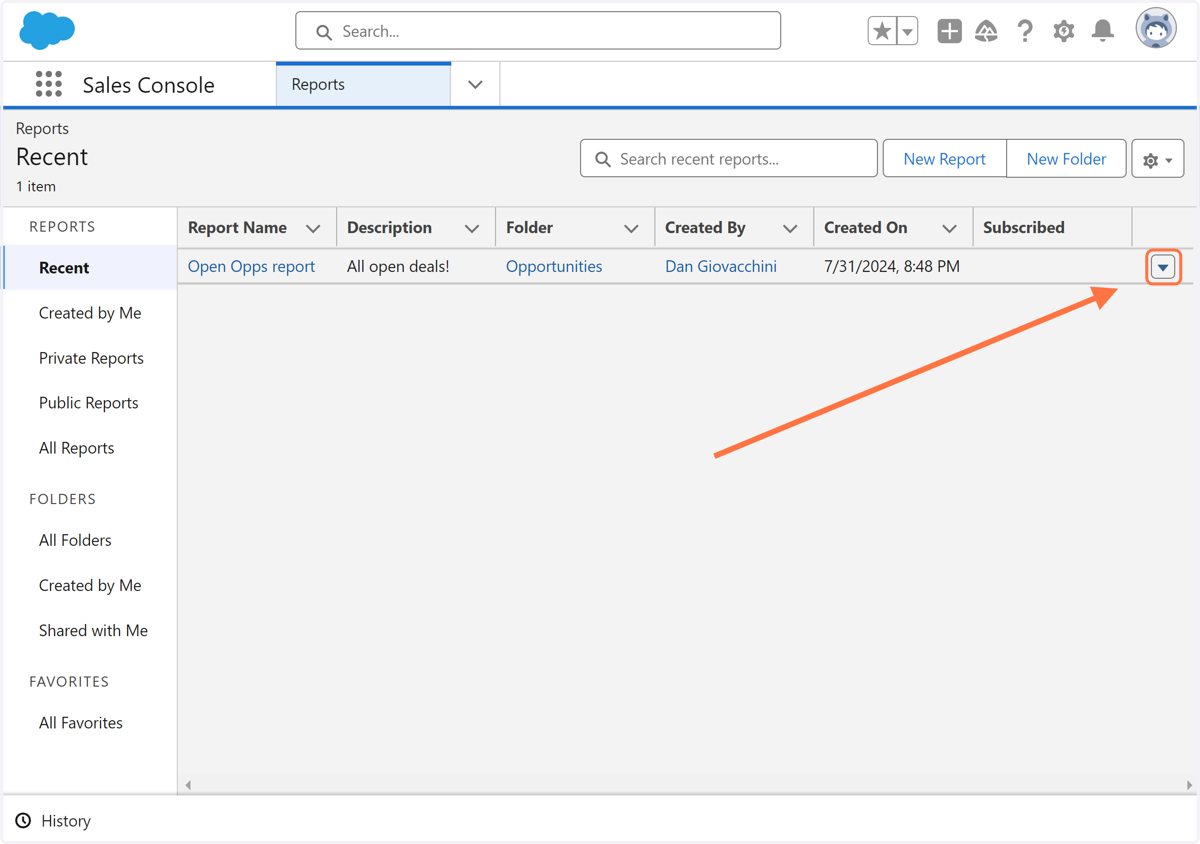Click the global Search field
The width and height of the screenshot is (1200, 844).
tap(538, 31)
